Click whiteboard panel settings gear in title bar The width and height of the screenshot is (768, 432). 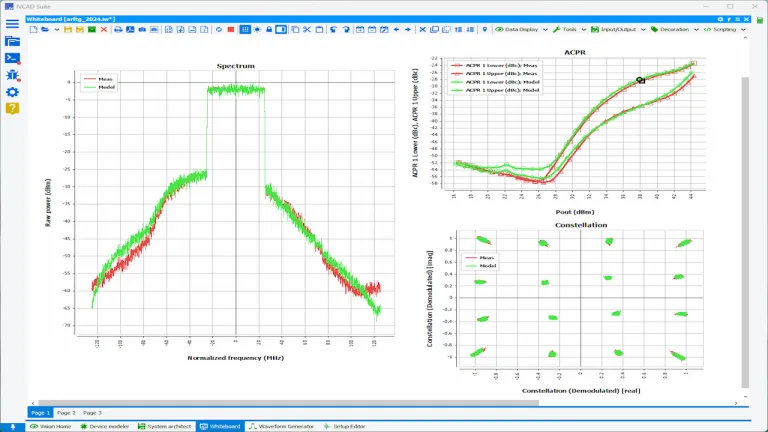tap(720, 19)
